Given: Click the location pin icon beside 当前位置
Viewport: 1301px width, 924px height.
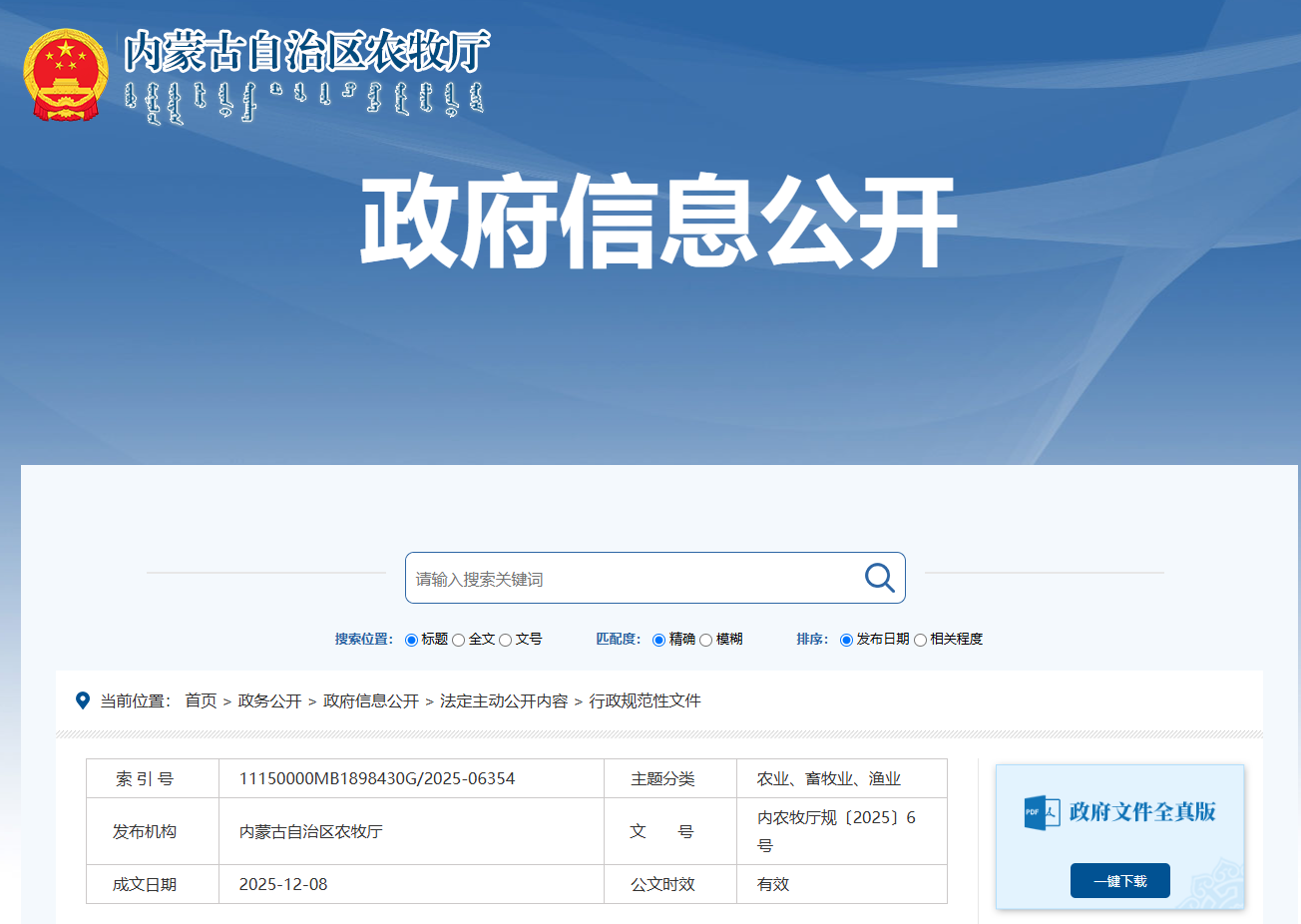Looking at the screenshot, I should coord(83,700).
